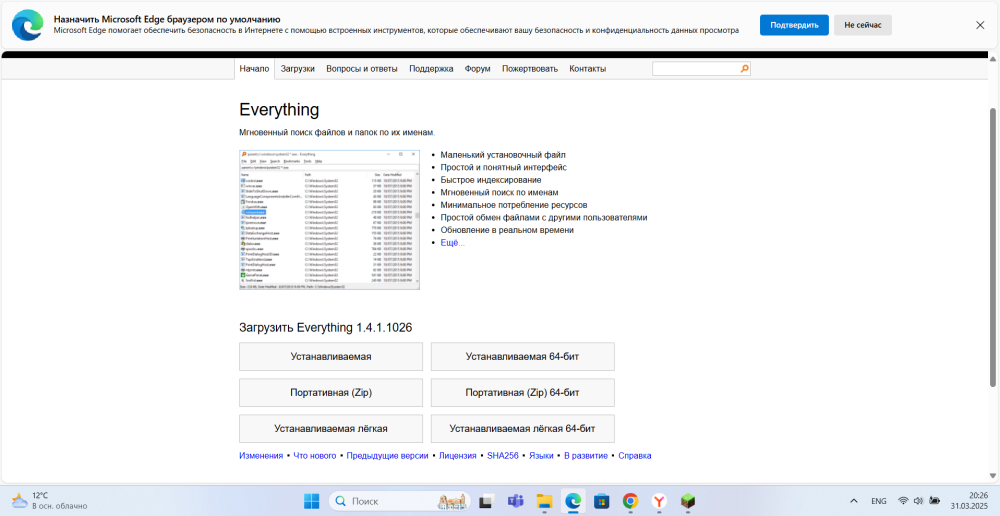The image size is (1000, 516).
Task: Show hidden system tray icons chevron
Action: click(855, 501)
